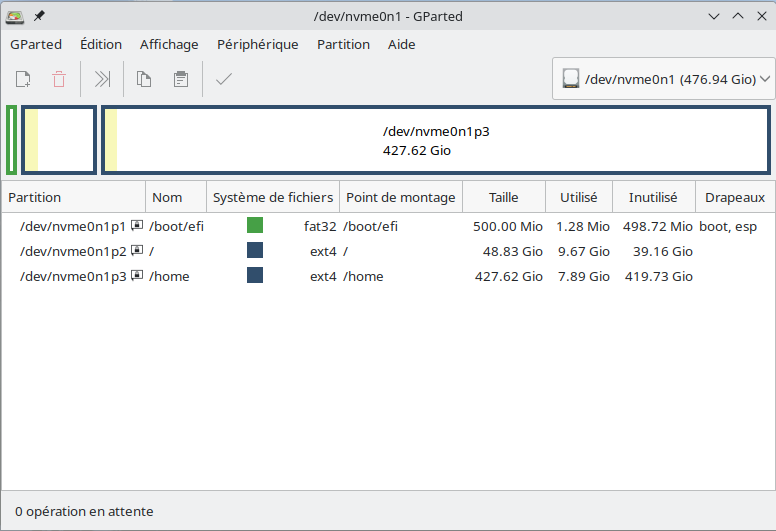Click the Apply all operations checkmark icon
Viewport: 776px width, 531px height.
point(224,79)
